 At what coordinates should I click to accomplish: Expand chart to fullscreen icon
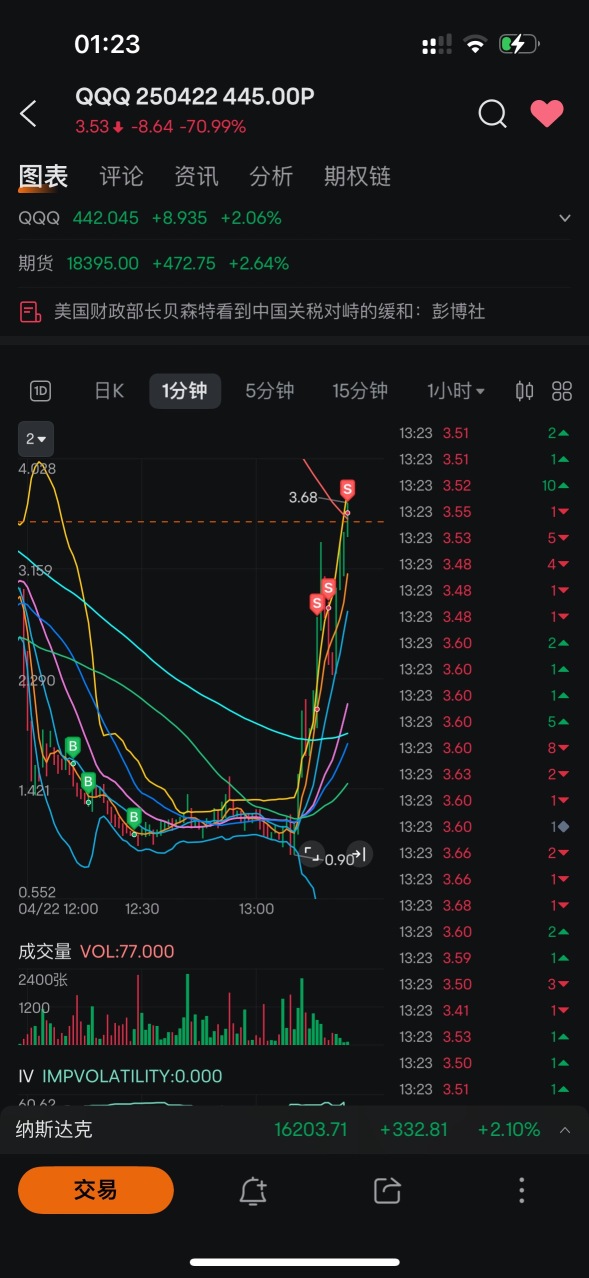coord(311,853)
